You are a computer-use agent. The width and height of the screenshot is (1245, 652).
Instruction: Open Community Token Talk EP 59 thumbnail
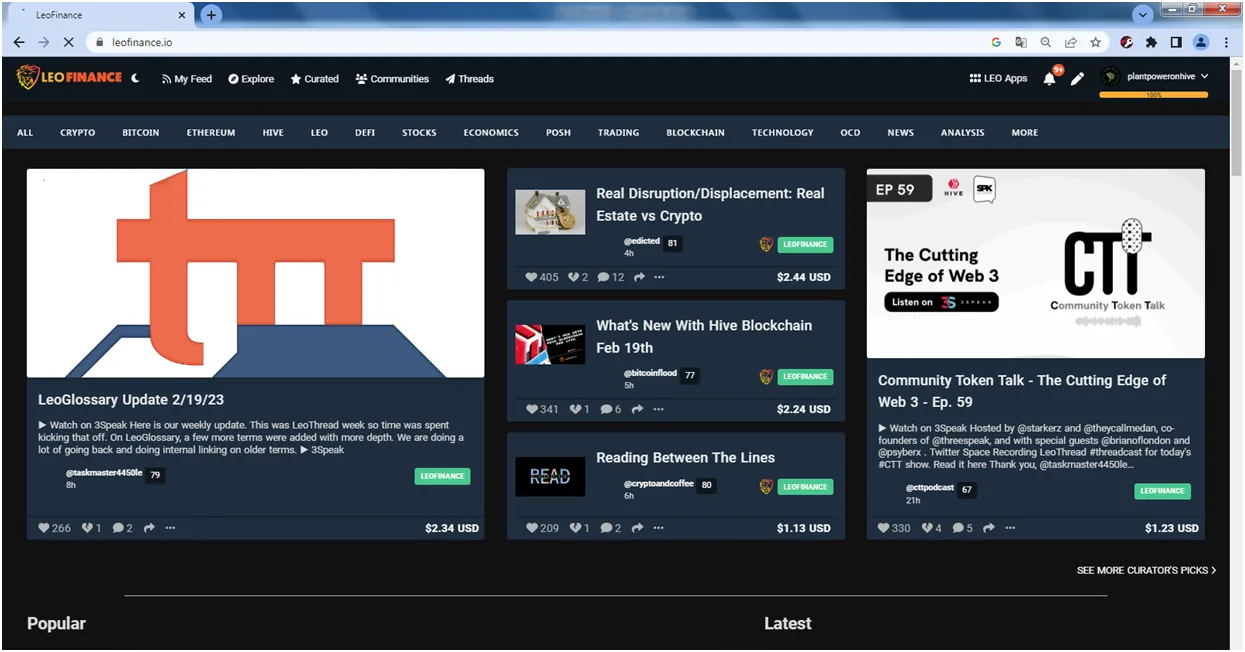1036,263
